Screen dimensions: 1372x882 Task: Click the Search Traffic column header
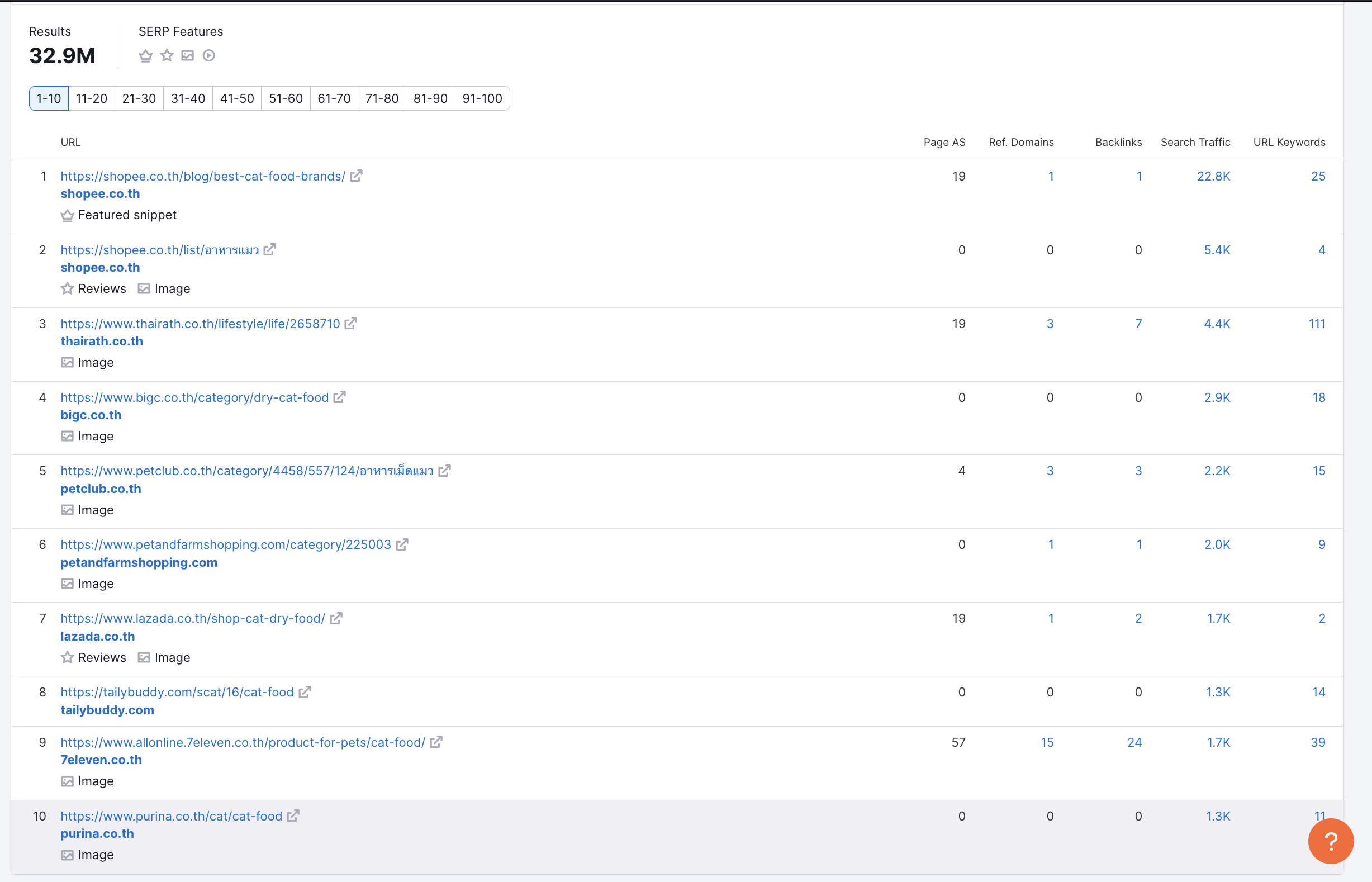1195,142
